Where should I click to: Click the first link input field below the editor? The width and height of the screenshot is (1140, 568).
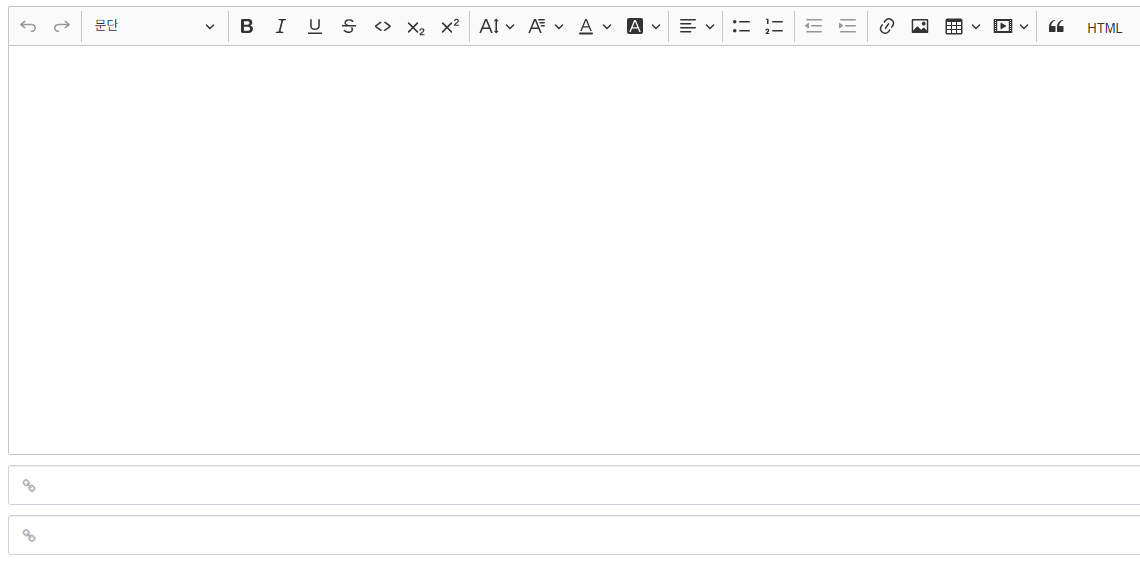[580, 485]
